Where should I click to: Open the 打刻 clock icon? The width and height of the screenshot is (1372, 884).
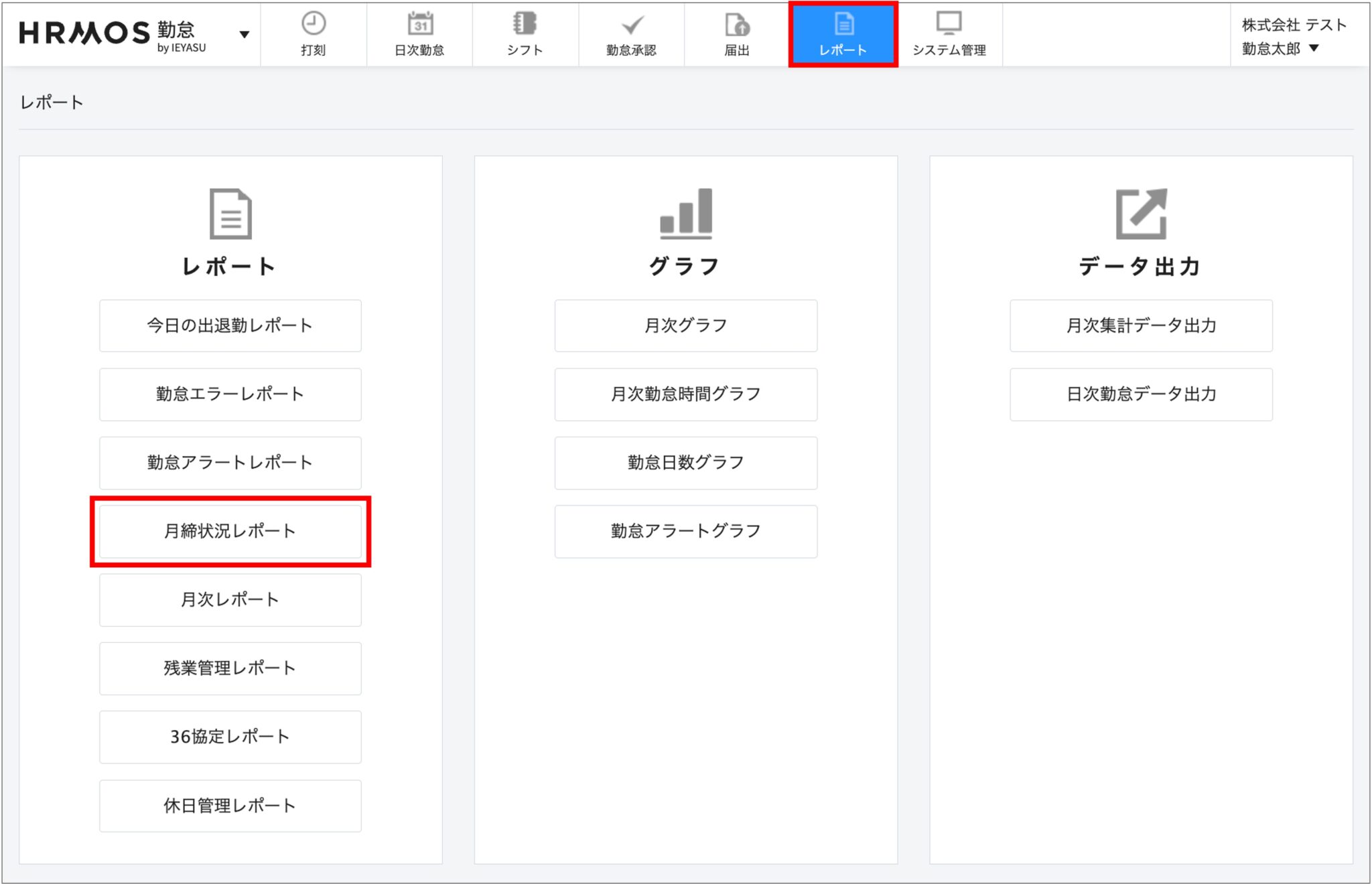pos(313,24)
